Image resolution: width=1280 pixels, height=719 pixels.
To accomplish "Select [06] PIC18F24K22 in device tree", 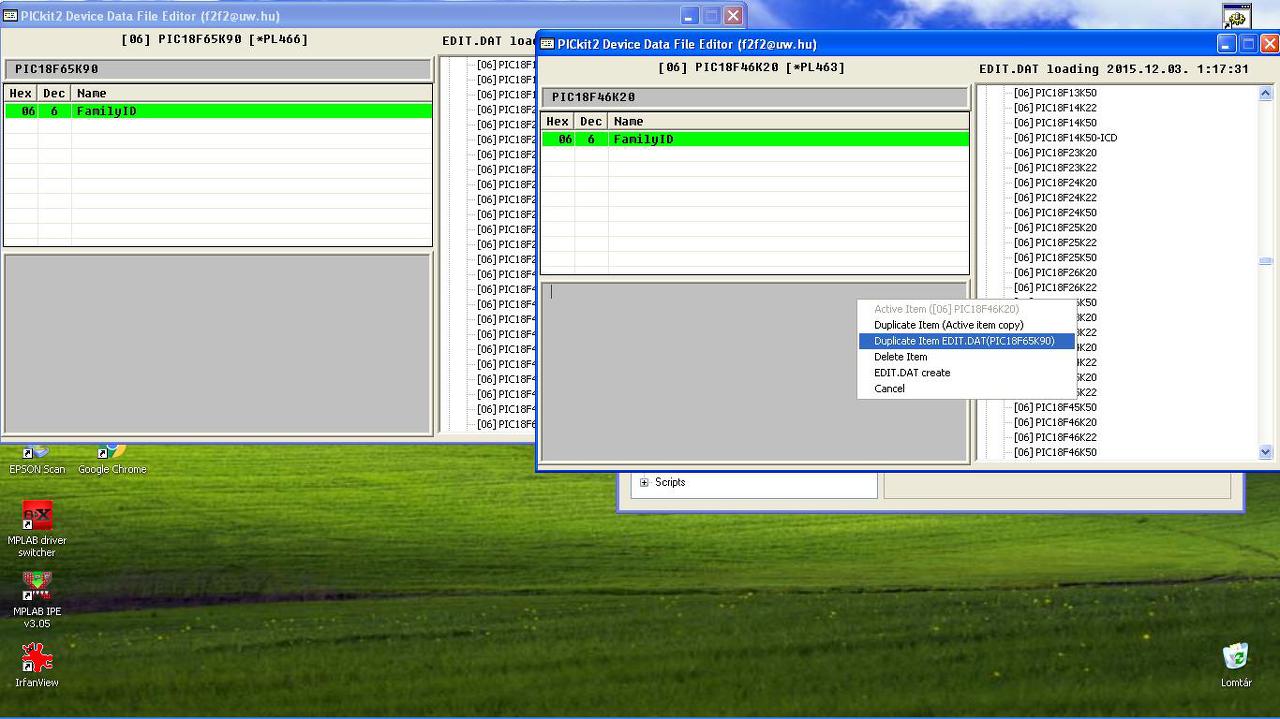I will [1055, 198].
